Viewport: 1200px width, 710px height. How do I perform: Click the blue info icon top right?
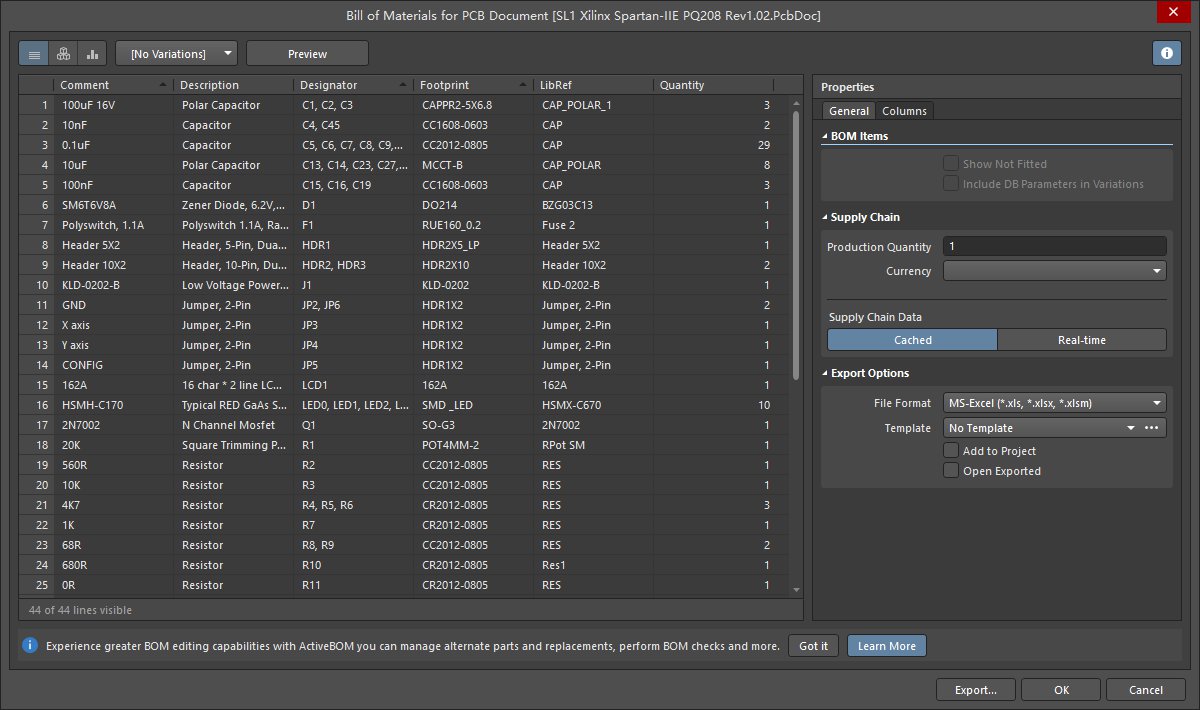(x=1166, y=53)
